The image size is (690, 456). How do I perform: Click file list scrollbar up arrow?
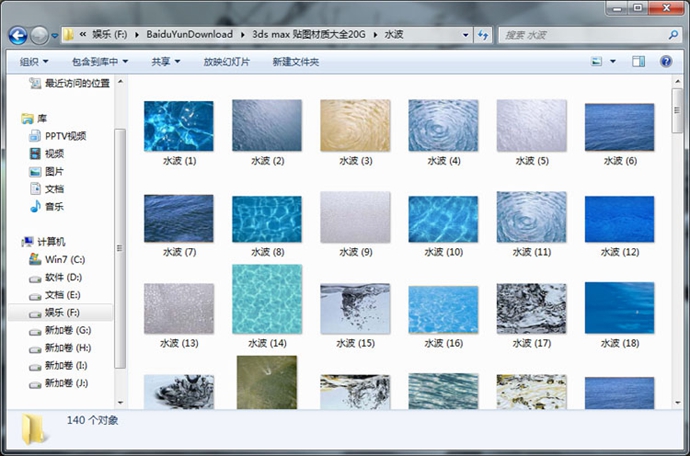(677, 81)
